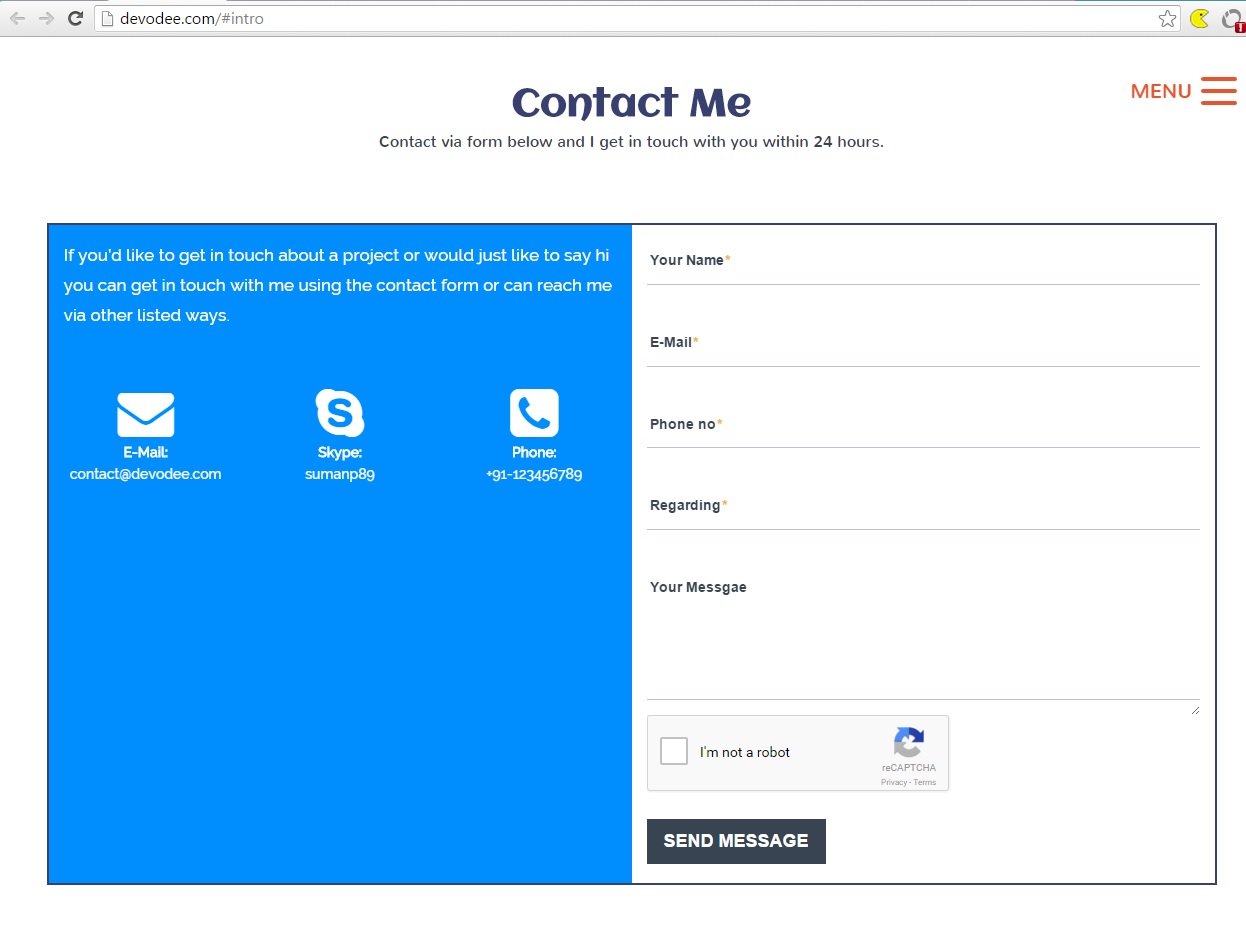
Task: Open reCAPTCHA Privacy link
Action: tap(893, 782)
